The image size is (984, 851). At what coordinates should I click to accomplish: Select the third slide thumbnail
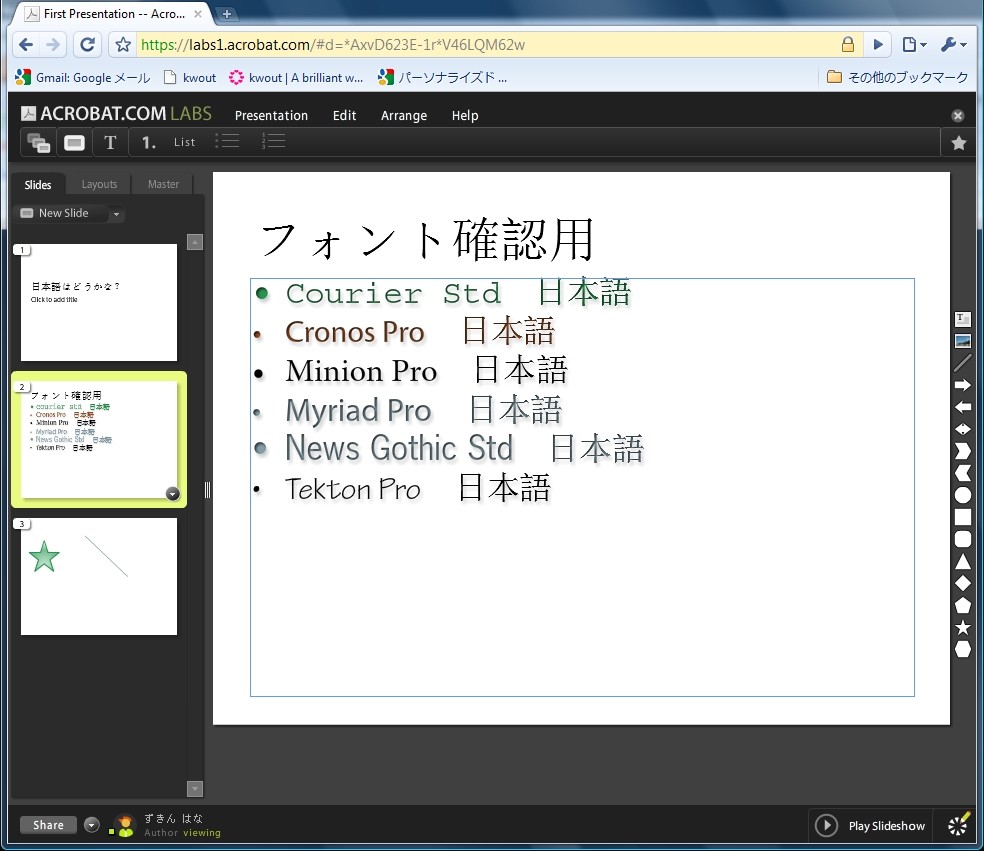tap(98, 577)
